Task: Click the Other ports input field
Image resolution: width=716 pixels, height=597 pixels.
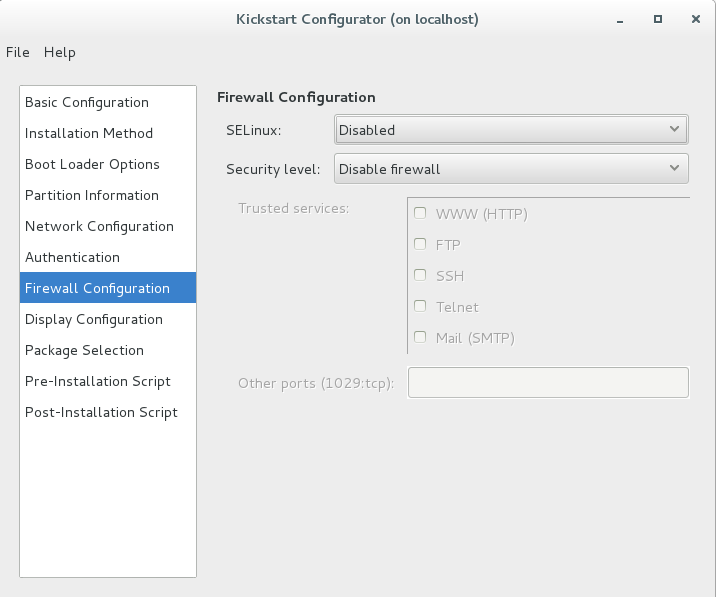Action: coord(548,382)
